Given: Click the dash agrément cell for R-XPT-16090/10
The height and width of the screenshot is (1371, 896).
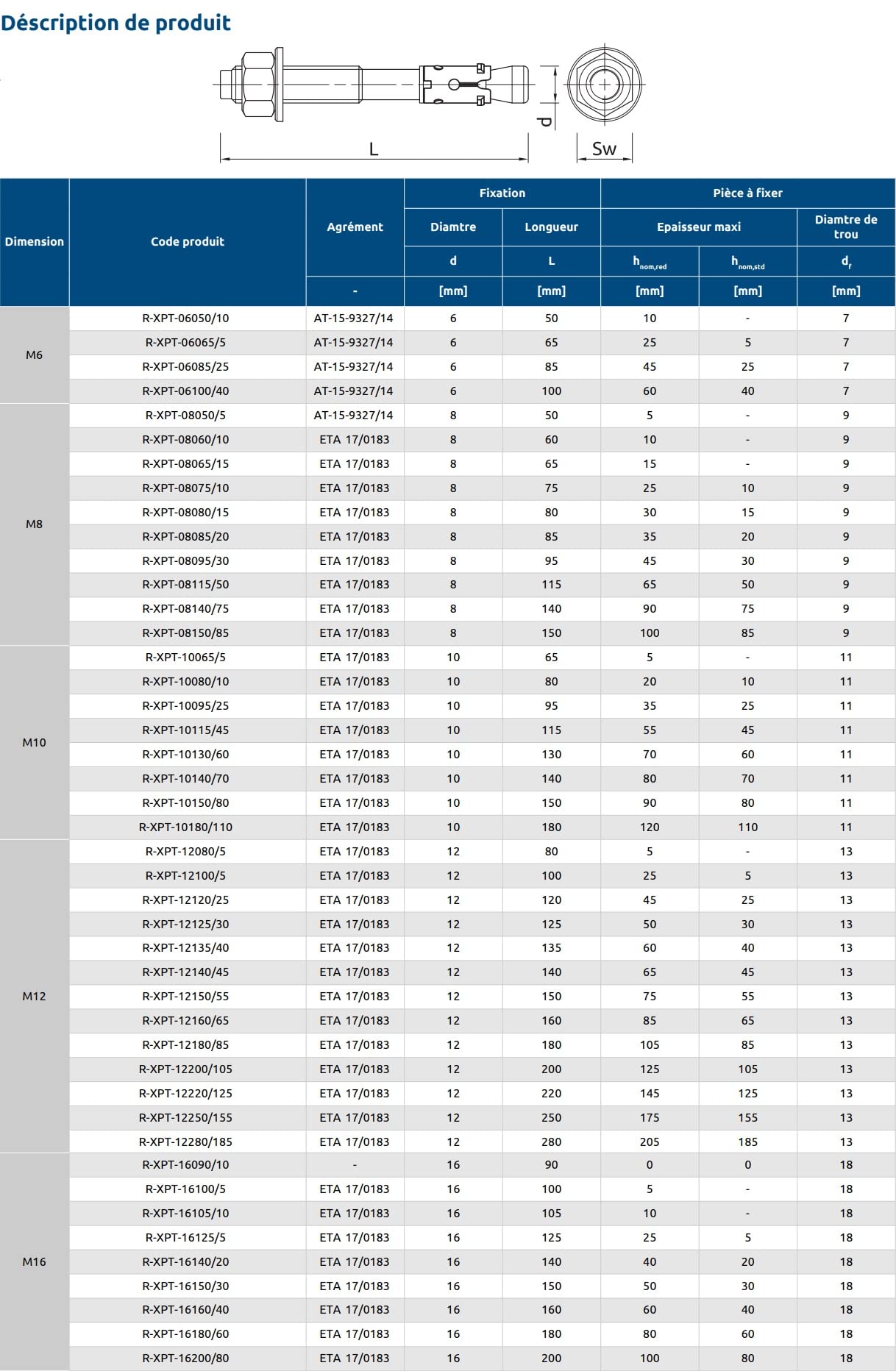Looking at the screenshot, I should click(x=355, y=1164).
